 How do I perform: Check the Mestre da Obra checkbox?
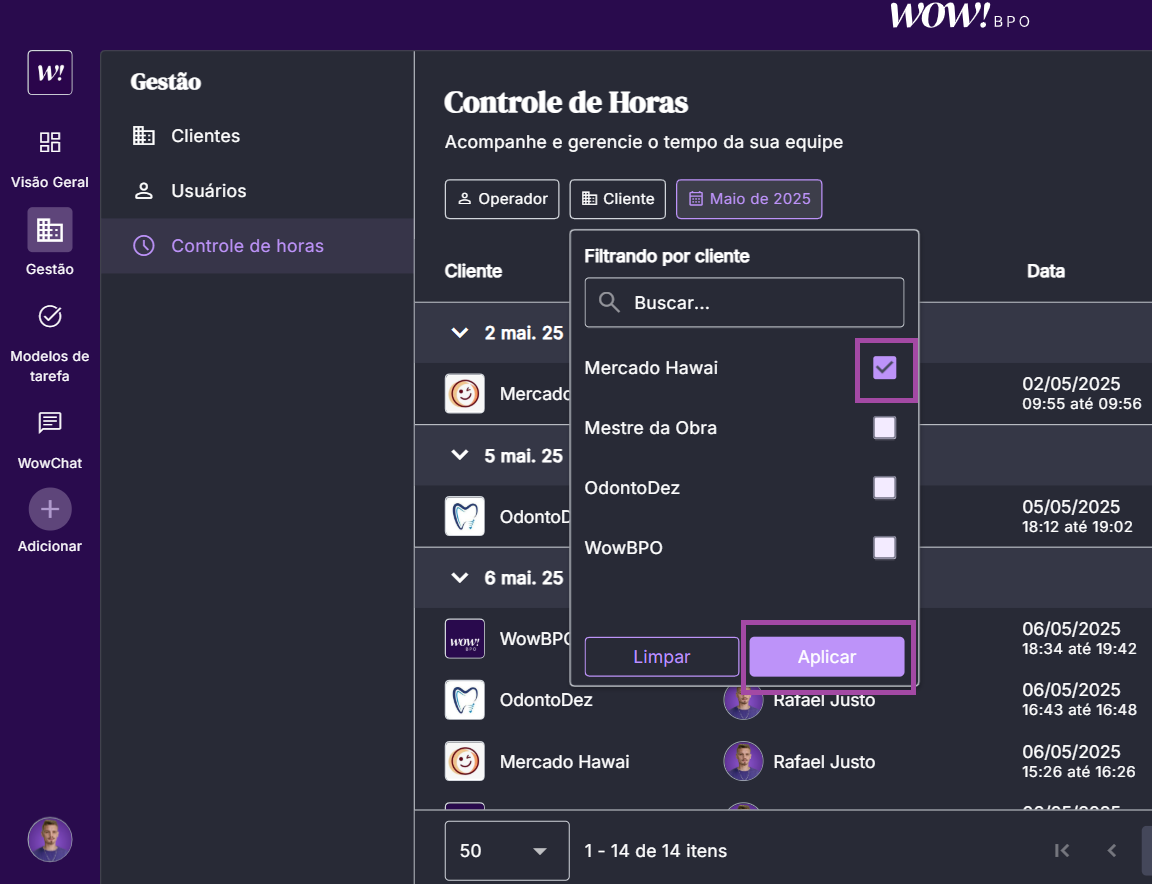[885, 428]
